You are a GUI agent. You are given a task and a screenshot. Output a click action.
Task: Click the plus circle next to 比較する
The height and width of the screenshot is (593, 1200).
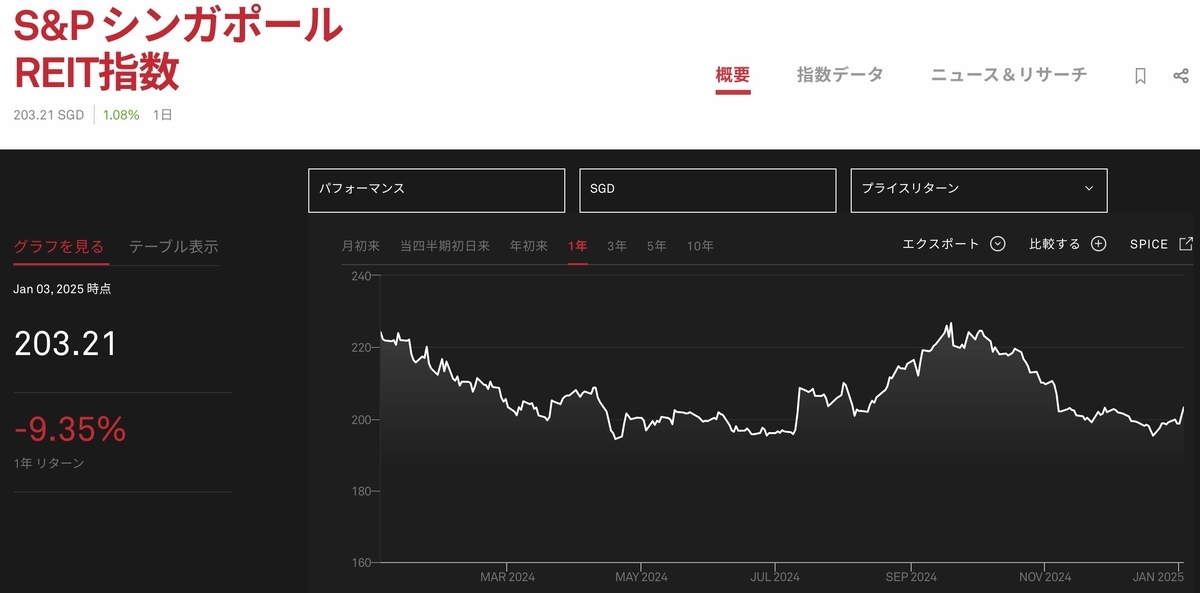1098,244
